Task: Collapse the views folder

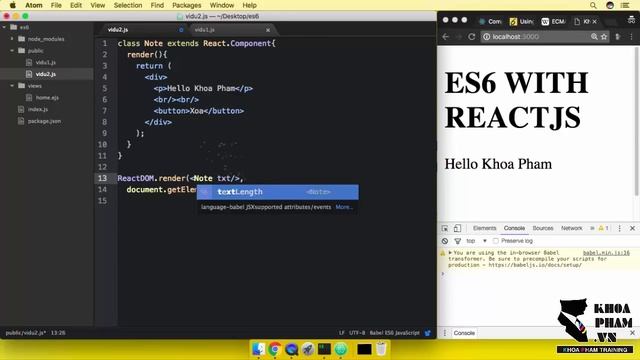Action: click(12, 86)
